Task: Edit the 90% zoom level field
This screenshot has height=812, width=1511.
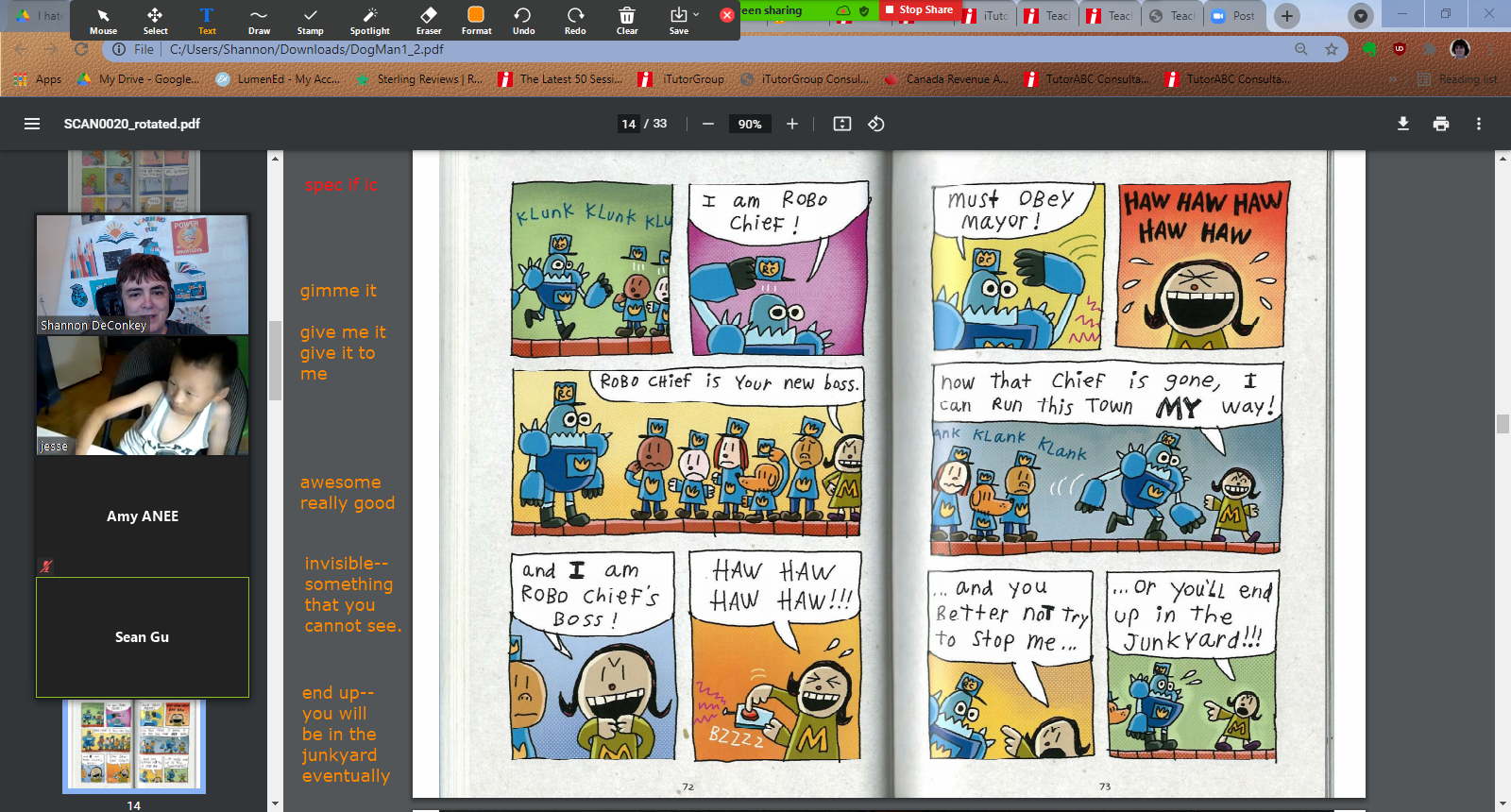Action: point(750,124)
